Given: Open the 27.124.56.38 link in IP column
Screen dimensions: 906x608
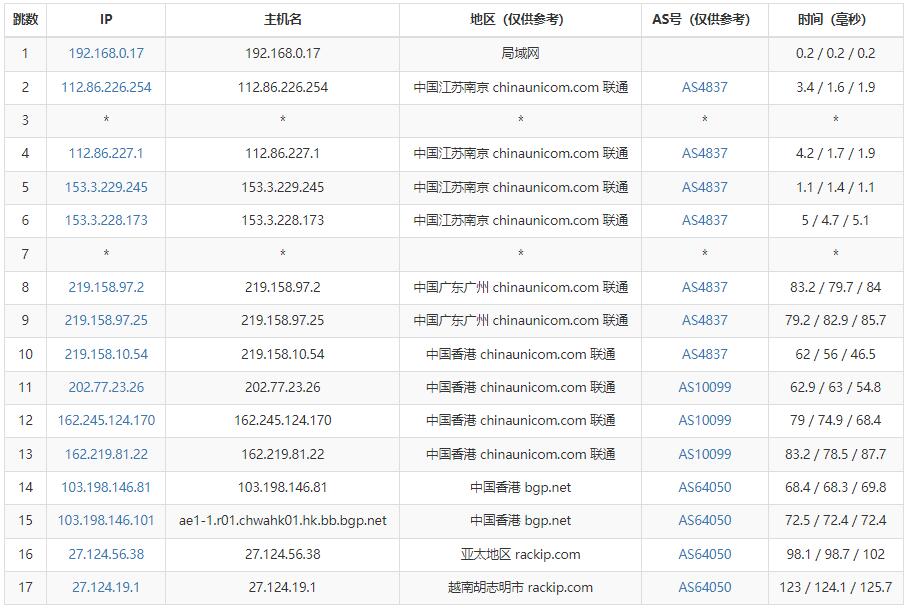Looking at the screenshot, I should [106, 554].
